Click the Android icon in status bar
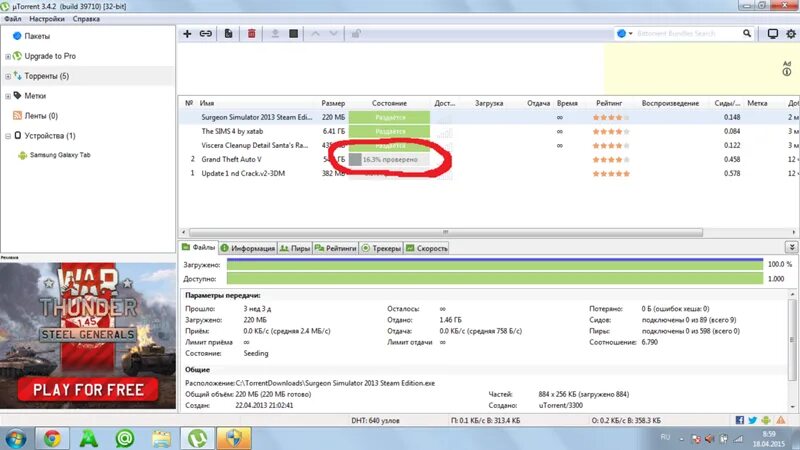 [766, 420]
